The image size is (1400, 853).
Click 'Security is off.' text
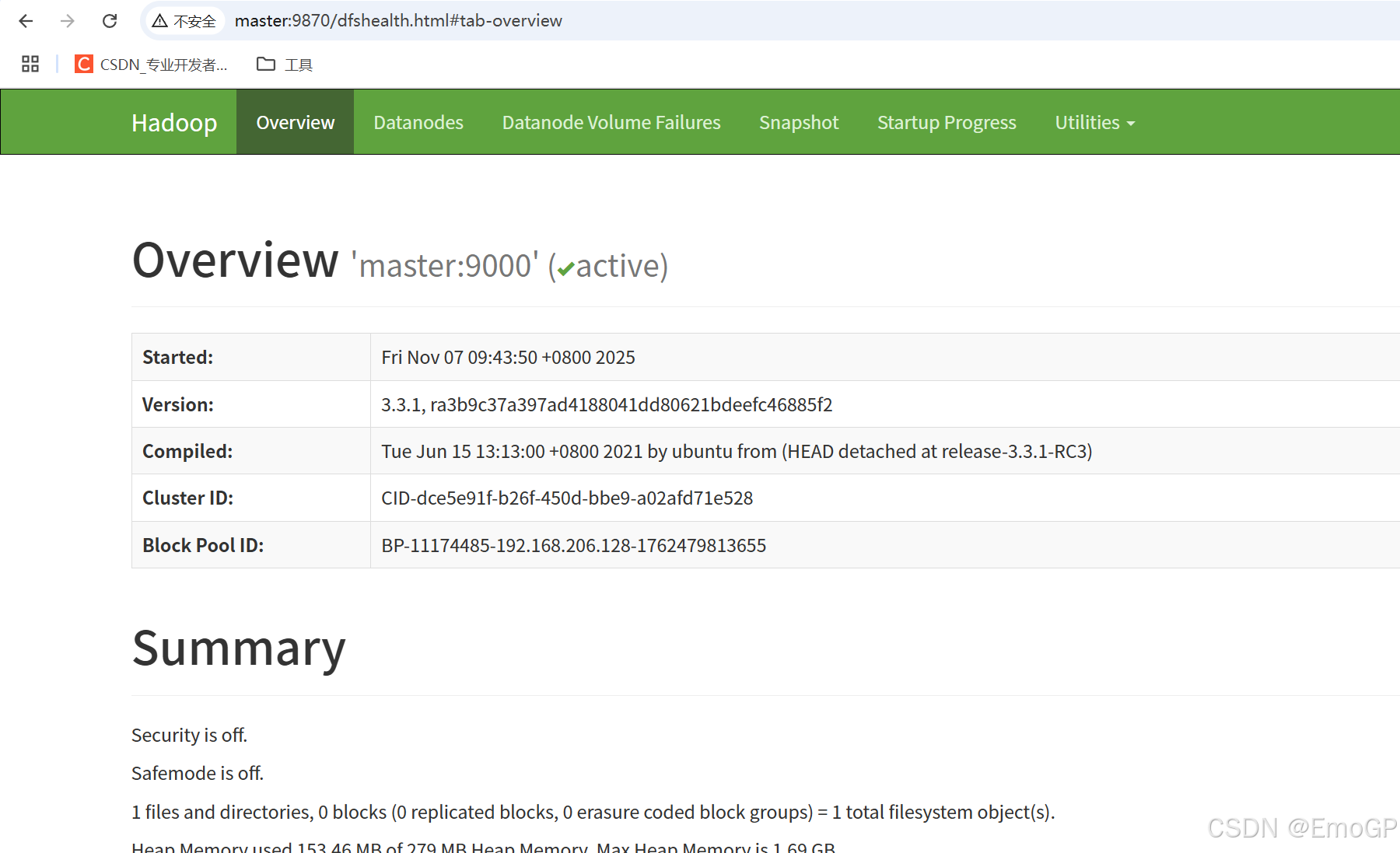(189, 735)
